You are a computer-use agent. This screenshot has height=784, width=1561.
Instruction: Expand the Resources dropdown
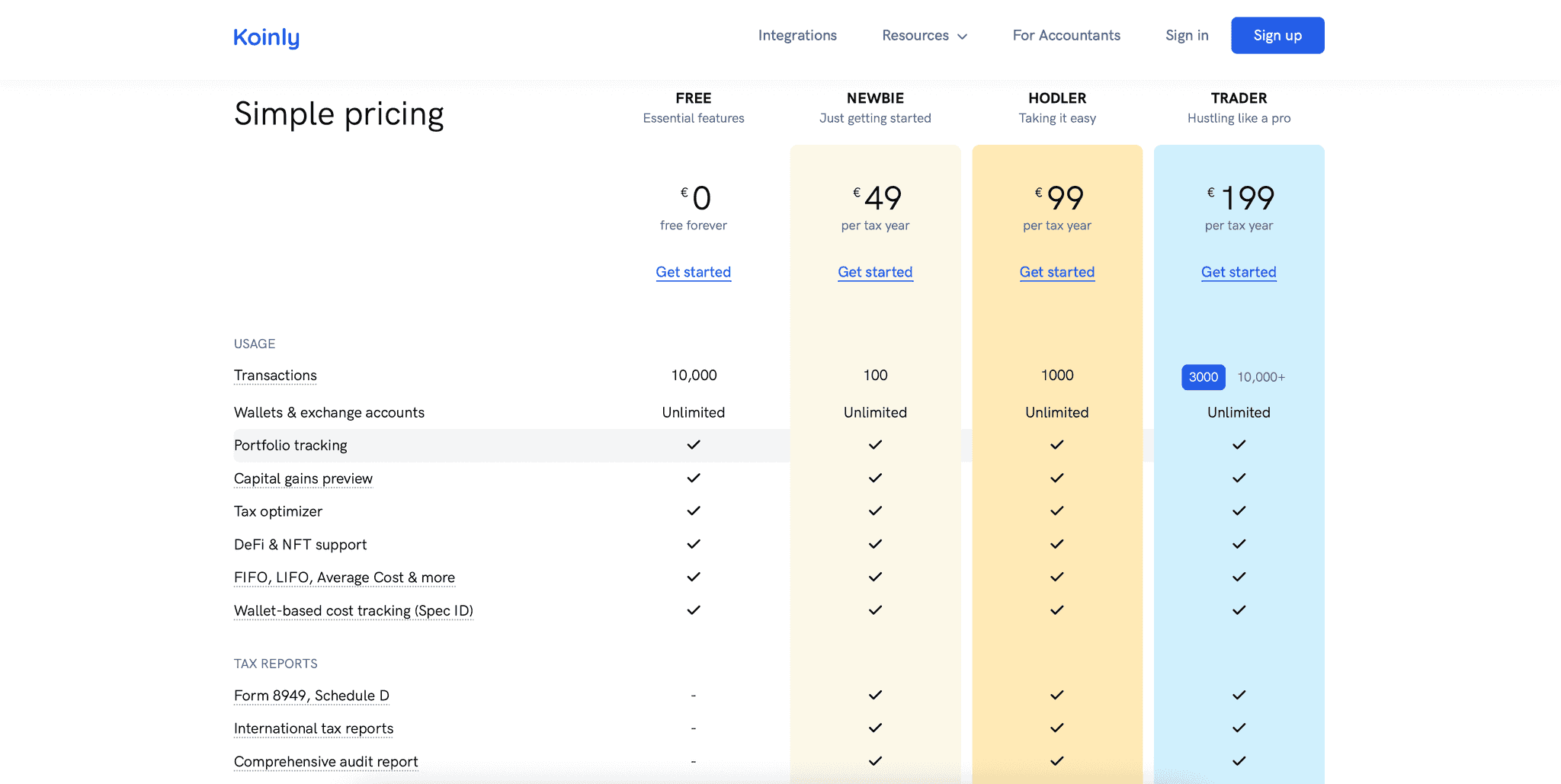[925, 35]
